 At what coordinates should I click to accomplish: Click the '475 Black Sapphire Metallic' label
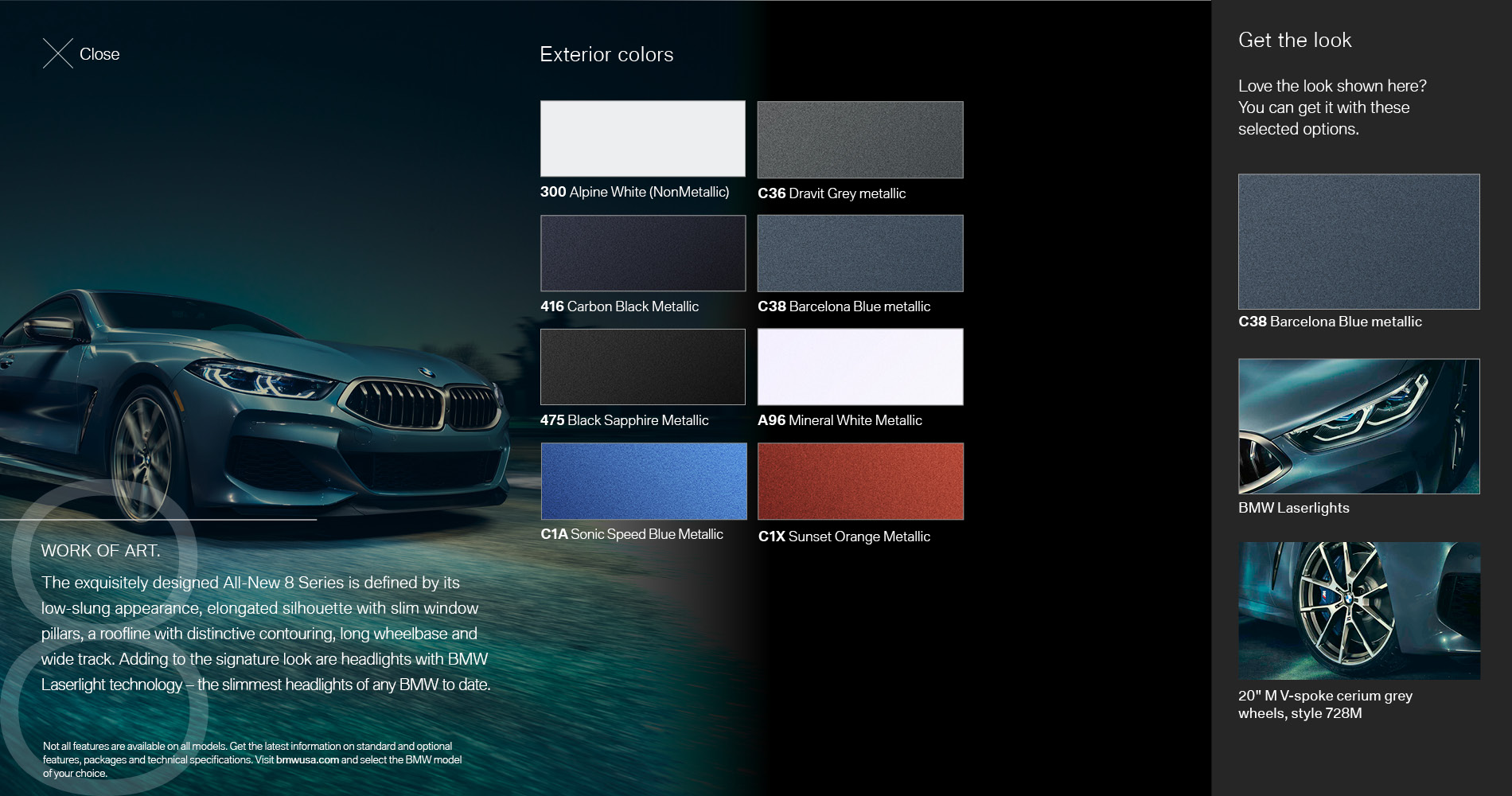[624, 420]
